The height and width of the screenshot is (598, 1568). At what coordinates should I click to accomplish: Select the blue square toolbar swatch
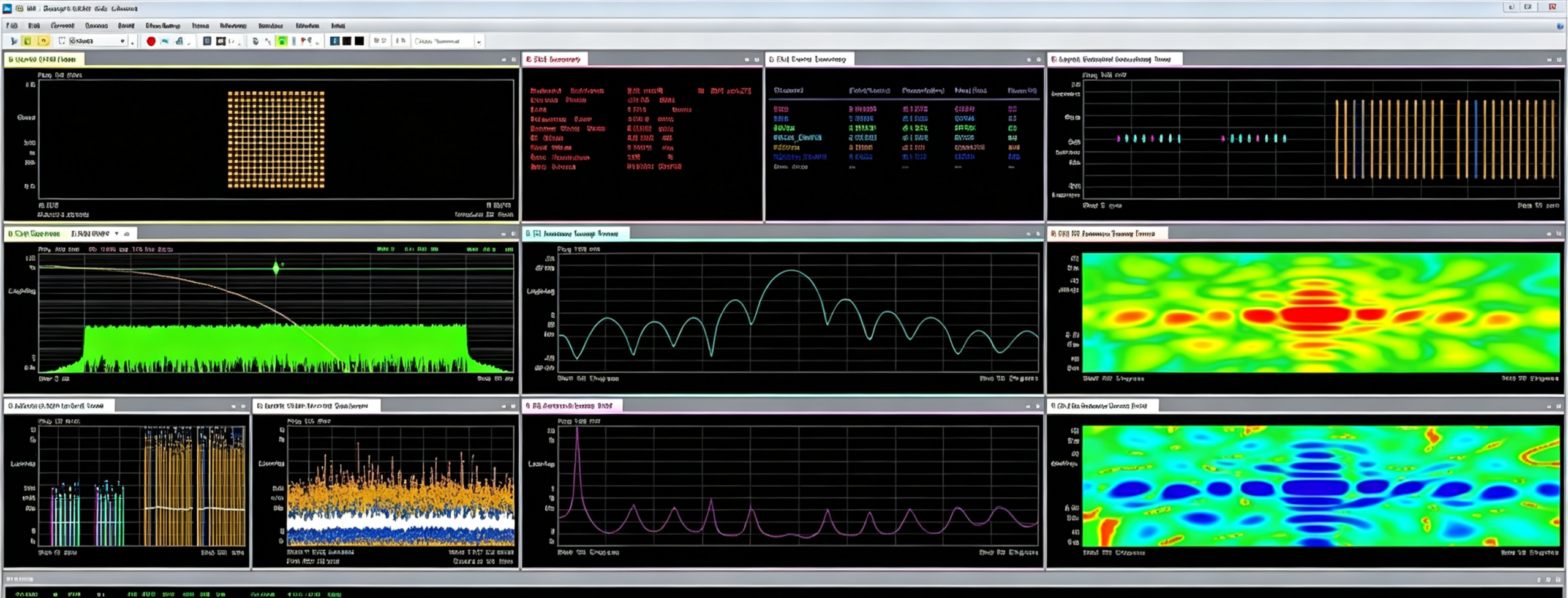(334, 41)
